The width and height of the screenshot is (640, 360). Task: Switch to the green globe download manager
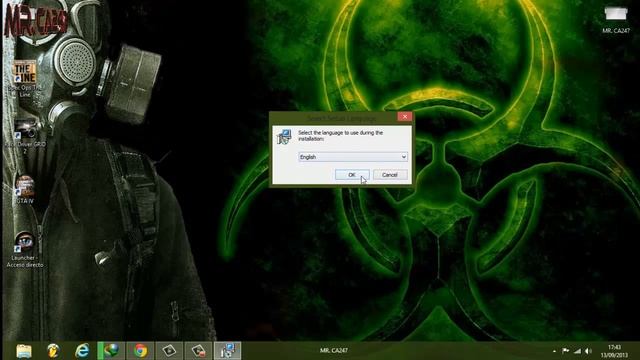111,351
